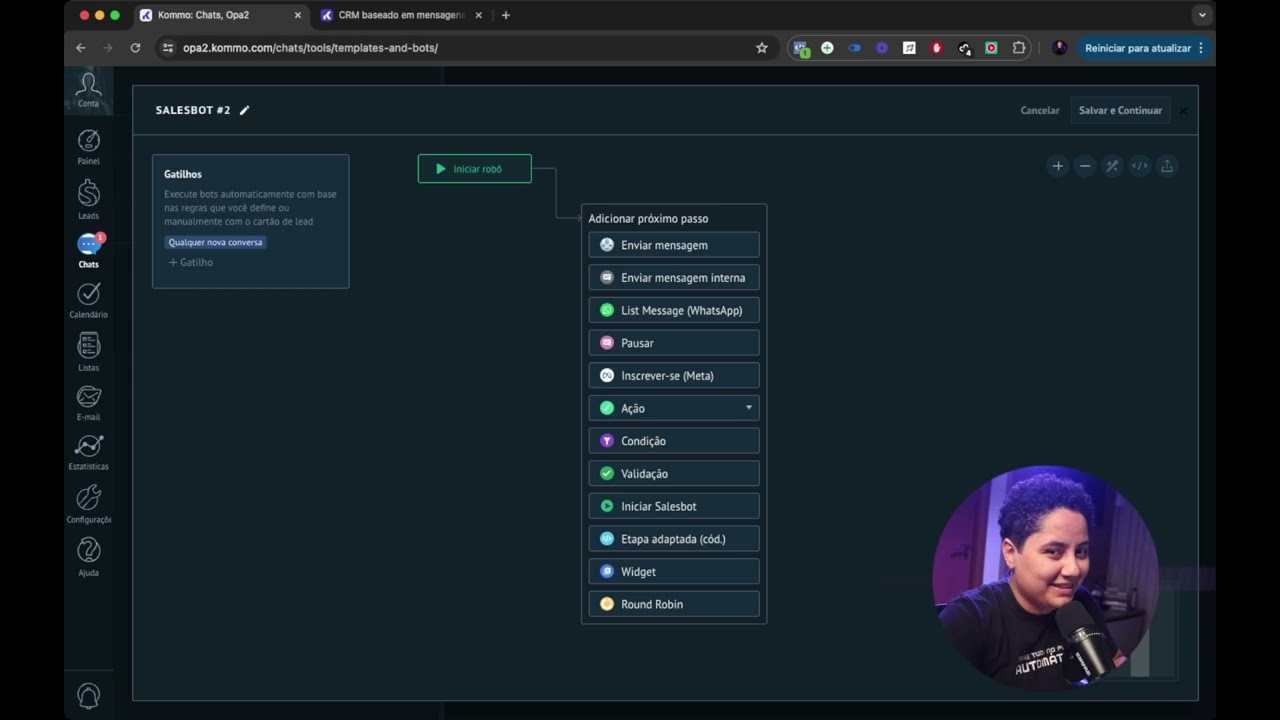Add Etapa adaptada (cód.) step
This screenshot has height=720, width=1280.
[674, 539]
